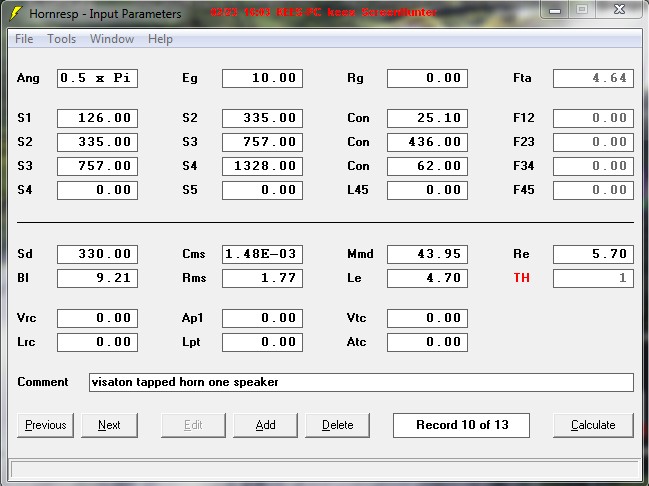Go to the Next record

pyautogui.click(x=109, y=425)
